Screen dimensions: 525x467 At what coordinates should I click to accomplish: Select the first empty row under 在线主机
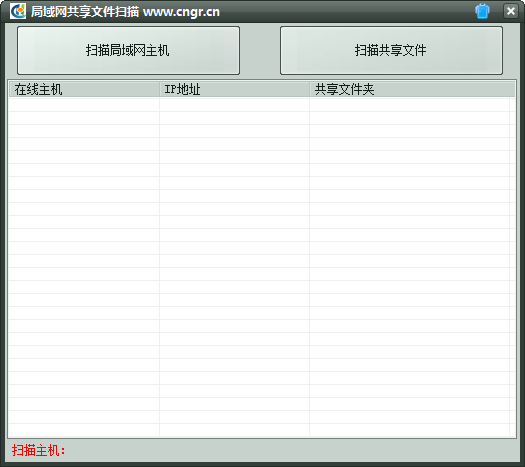[84, 105]
